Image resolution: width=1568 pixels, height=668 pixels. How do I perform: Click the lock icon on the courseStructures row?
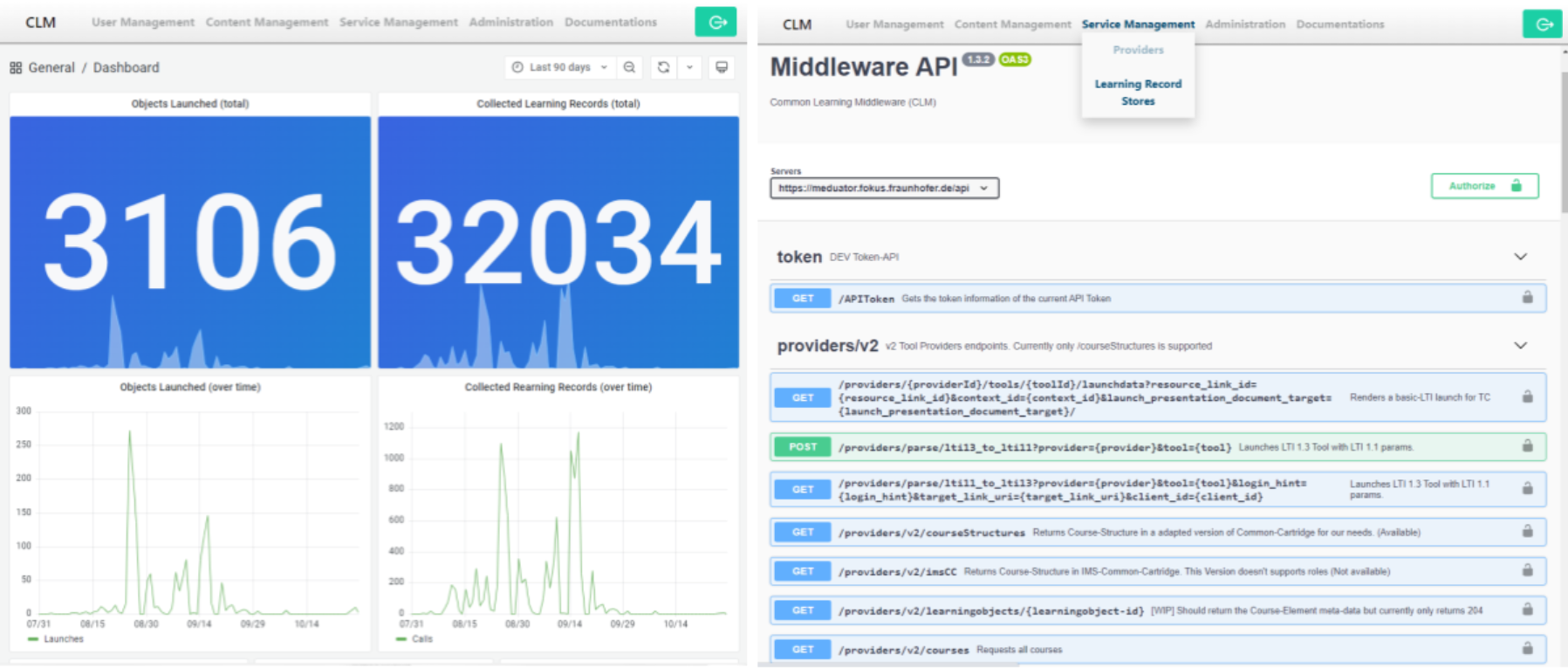click(1527, 532)
